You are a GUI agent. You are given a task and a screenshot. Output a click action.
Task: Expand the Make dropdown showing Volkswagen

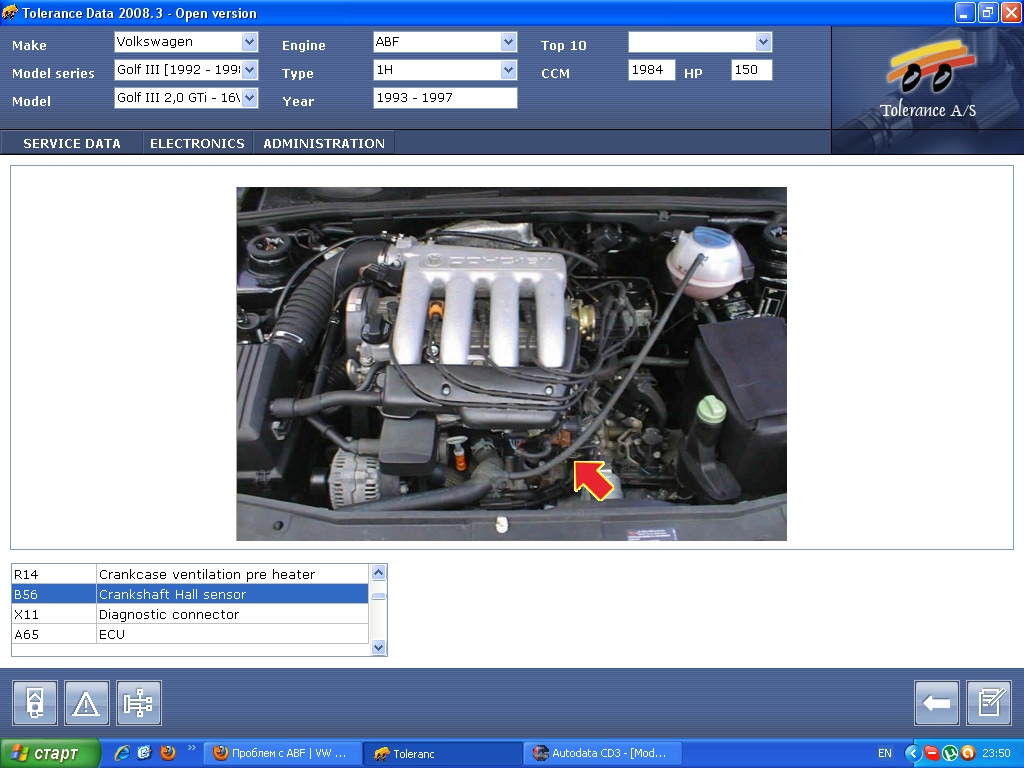250,42
